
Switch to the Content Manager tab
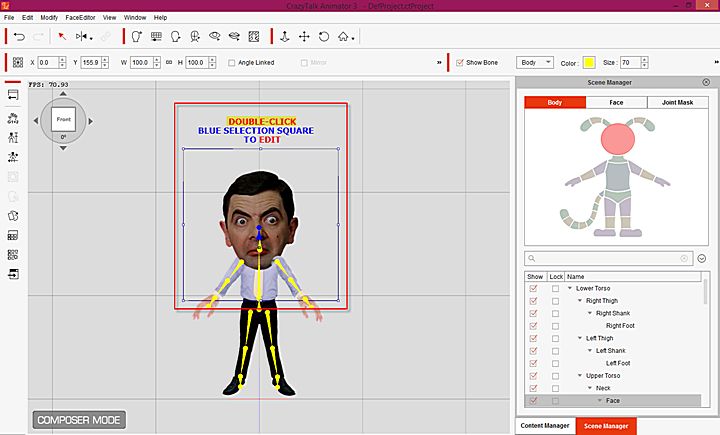point(545,426)
